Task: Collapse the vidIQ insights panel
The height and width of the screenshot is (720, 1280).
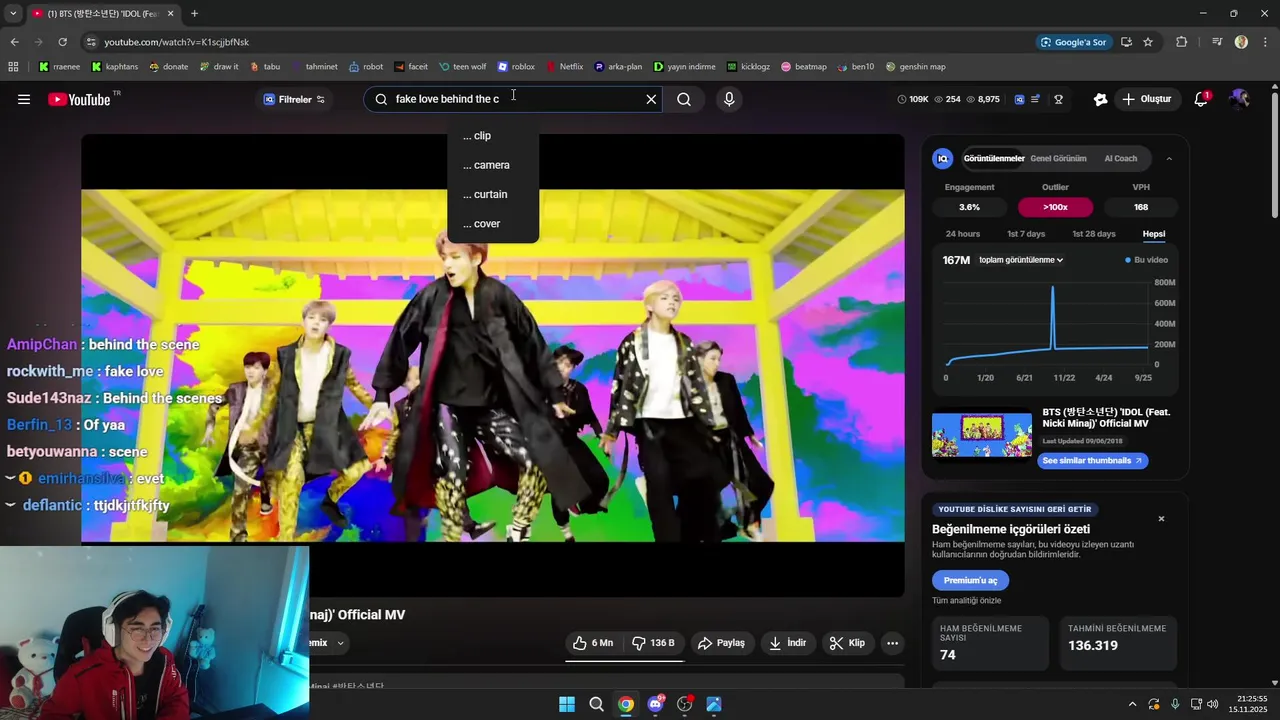Action: click(1169, 159)
